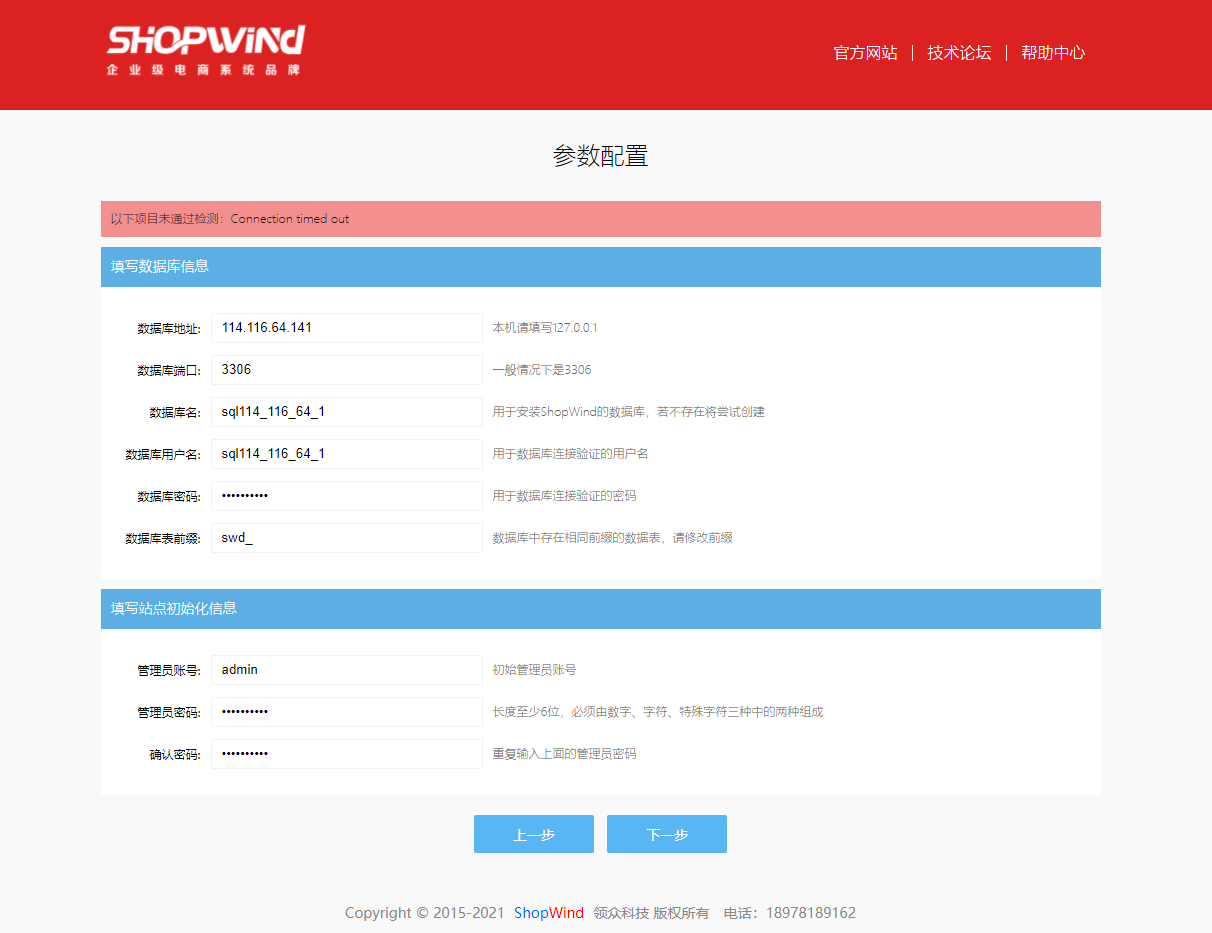Click the 确认密码 password field
Viewport: 1212px width, 933px height.
tap(347, 754)
